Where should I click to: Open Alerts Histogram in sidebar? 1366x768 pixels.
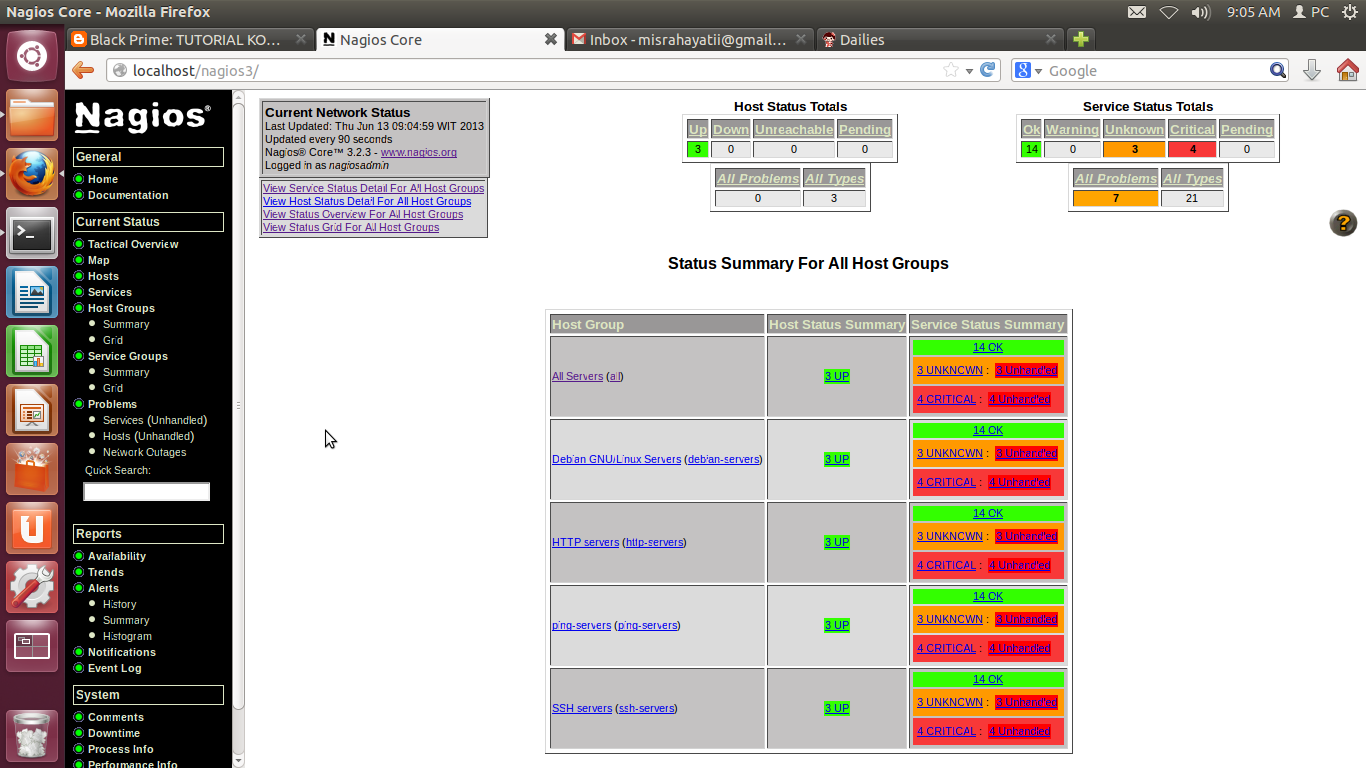click(x=127, y=636)
